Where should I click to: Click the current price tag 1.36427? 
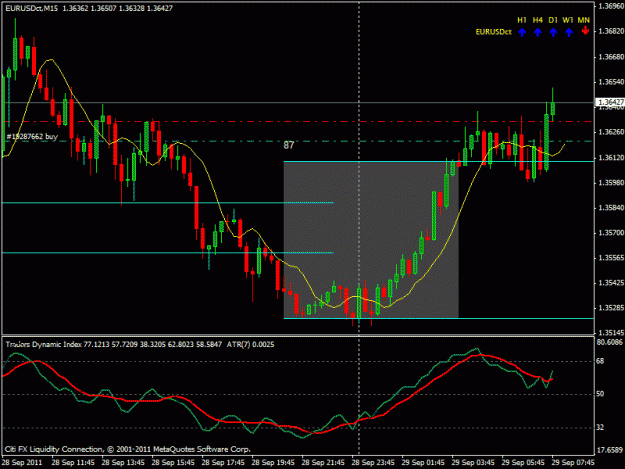611,102
